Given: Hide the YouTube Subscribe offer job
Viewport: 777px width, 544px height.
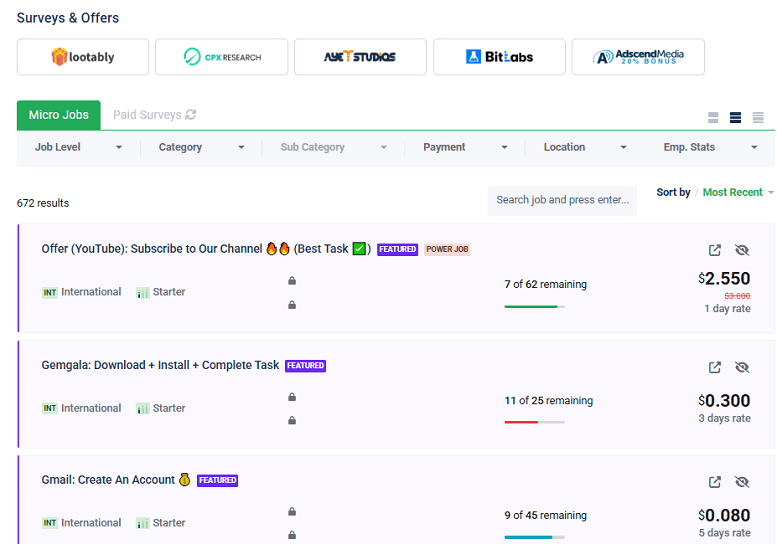Looking at the screenshot, I should tap(742, 250).
